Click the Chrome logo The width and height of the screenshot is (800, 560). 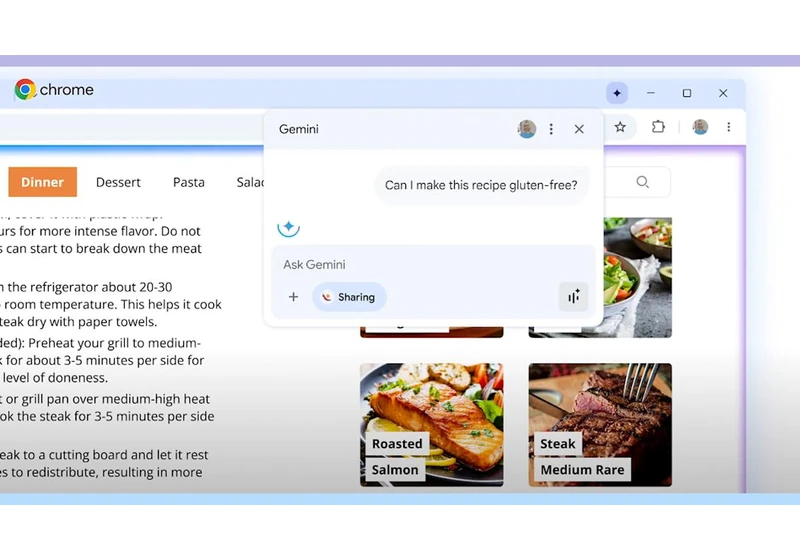coord(25,90)
